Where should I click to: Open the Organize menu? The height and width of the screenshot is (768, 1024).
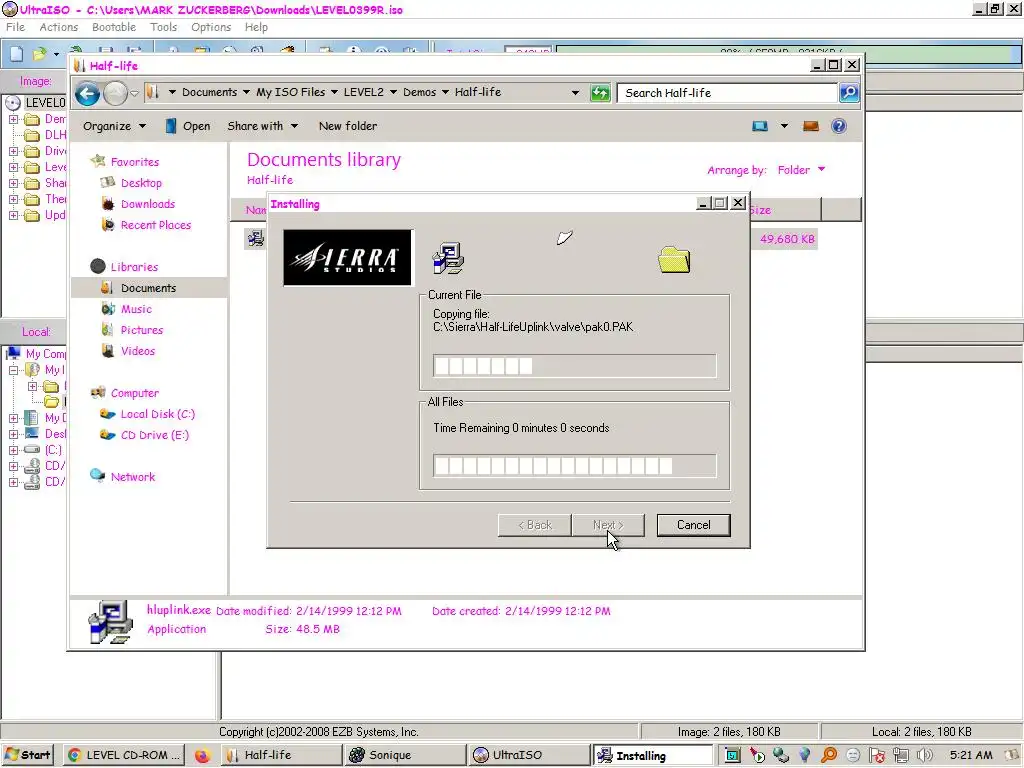[114, 126]
